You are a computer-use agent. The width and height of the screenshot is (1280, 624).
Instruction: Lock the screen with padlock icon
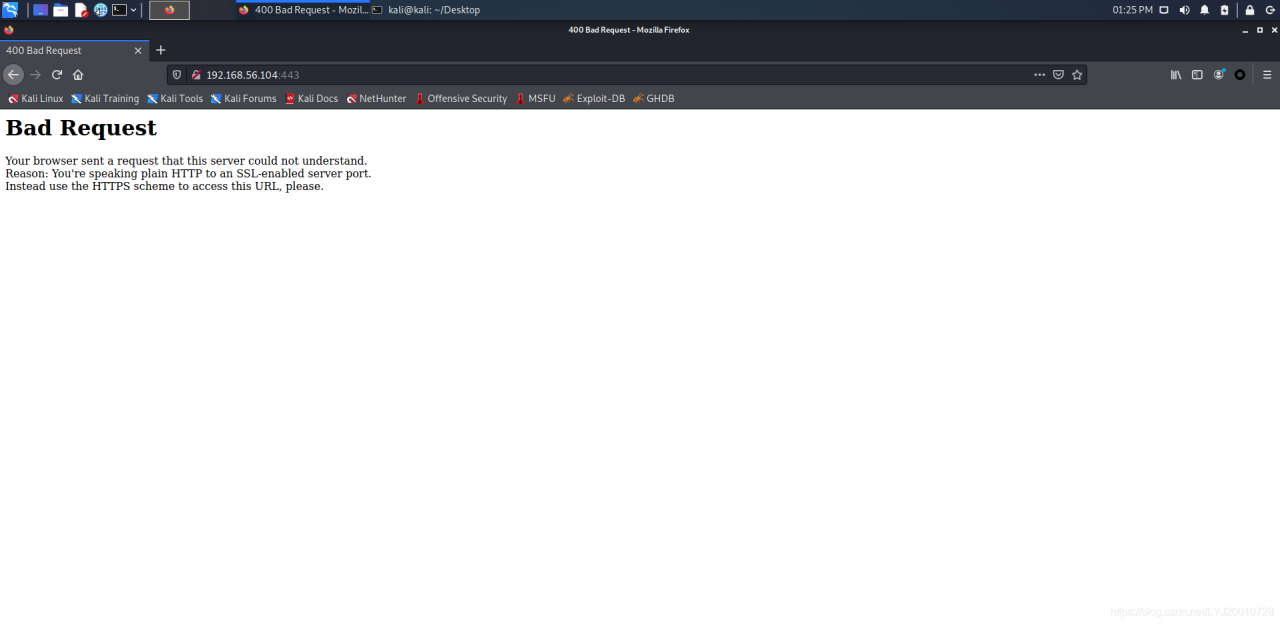pos(1249,10)
